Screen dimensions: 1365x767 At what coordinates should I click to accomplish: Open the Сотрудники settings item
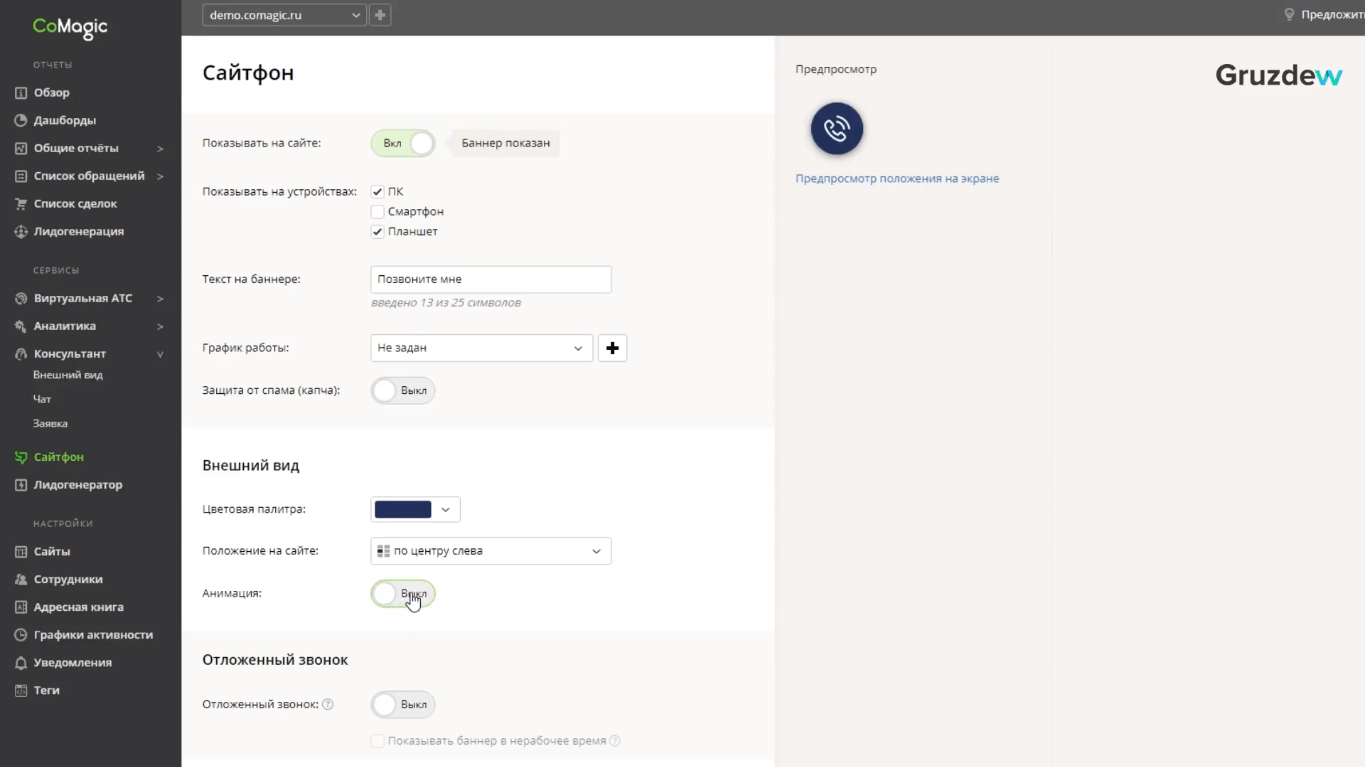68,580
